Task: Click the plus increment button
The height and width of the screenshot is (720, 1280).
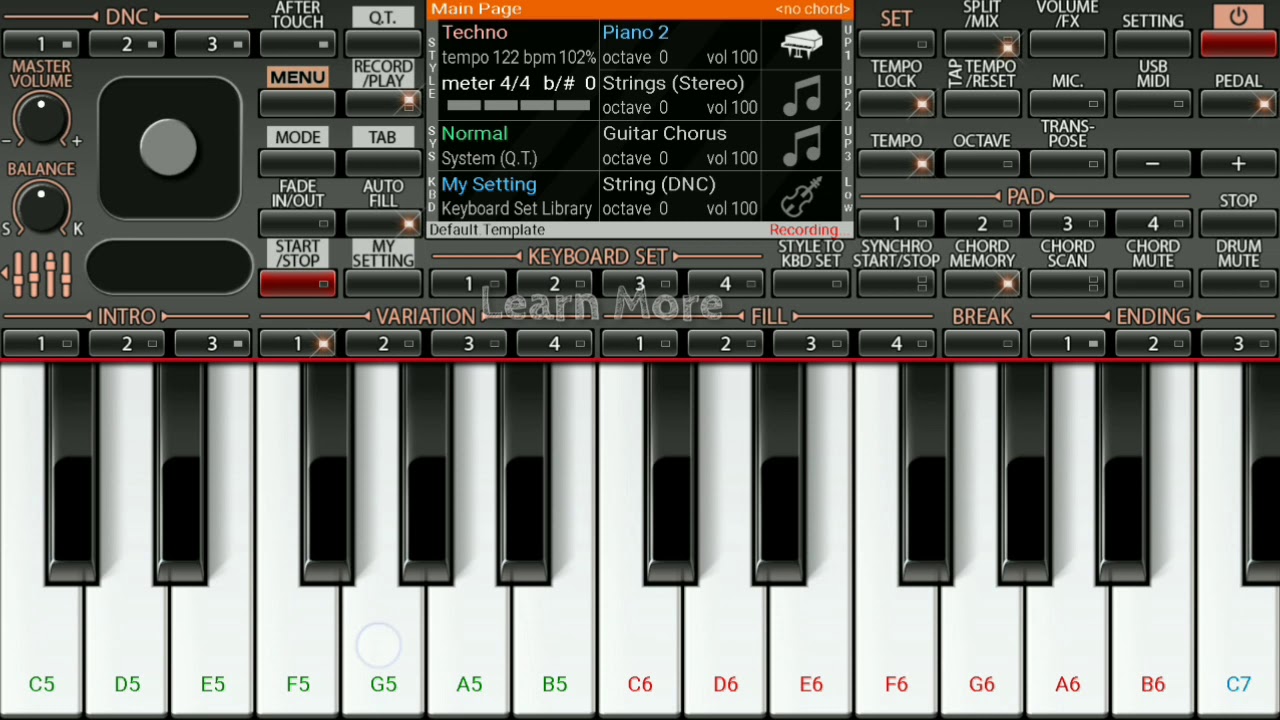Action: (1238, 163)
